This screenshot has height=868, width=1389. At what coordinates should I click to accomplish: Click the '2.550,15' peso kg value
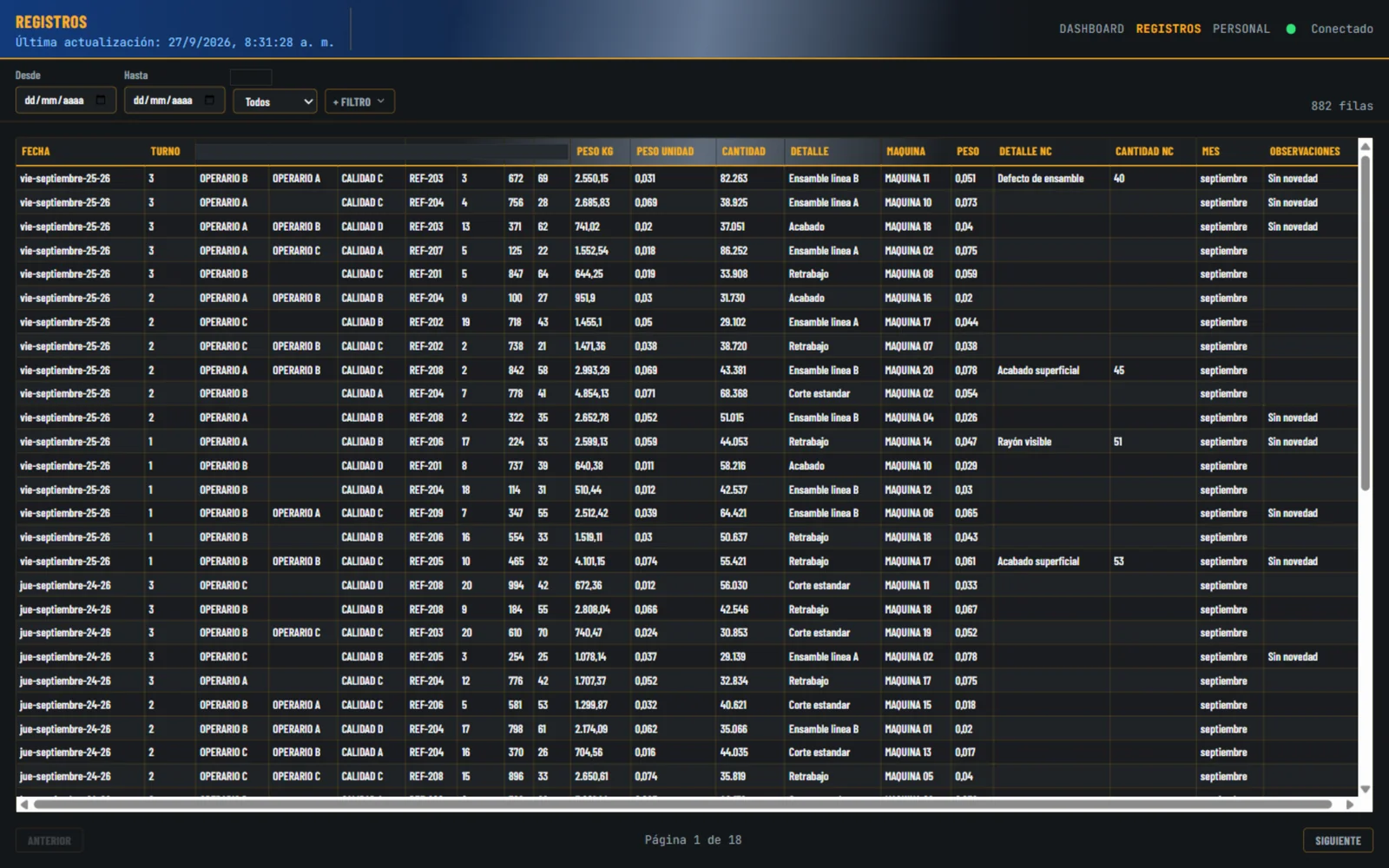click(591, 179)
